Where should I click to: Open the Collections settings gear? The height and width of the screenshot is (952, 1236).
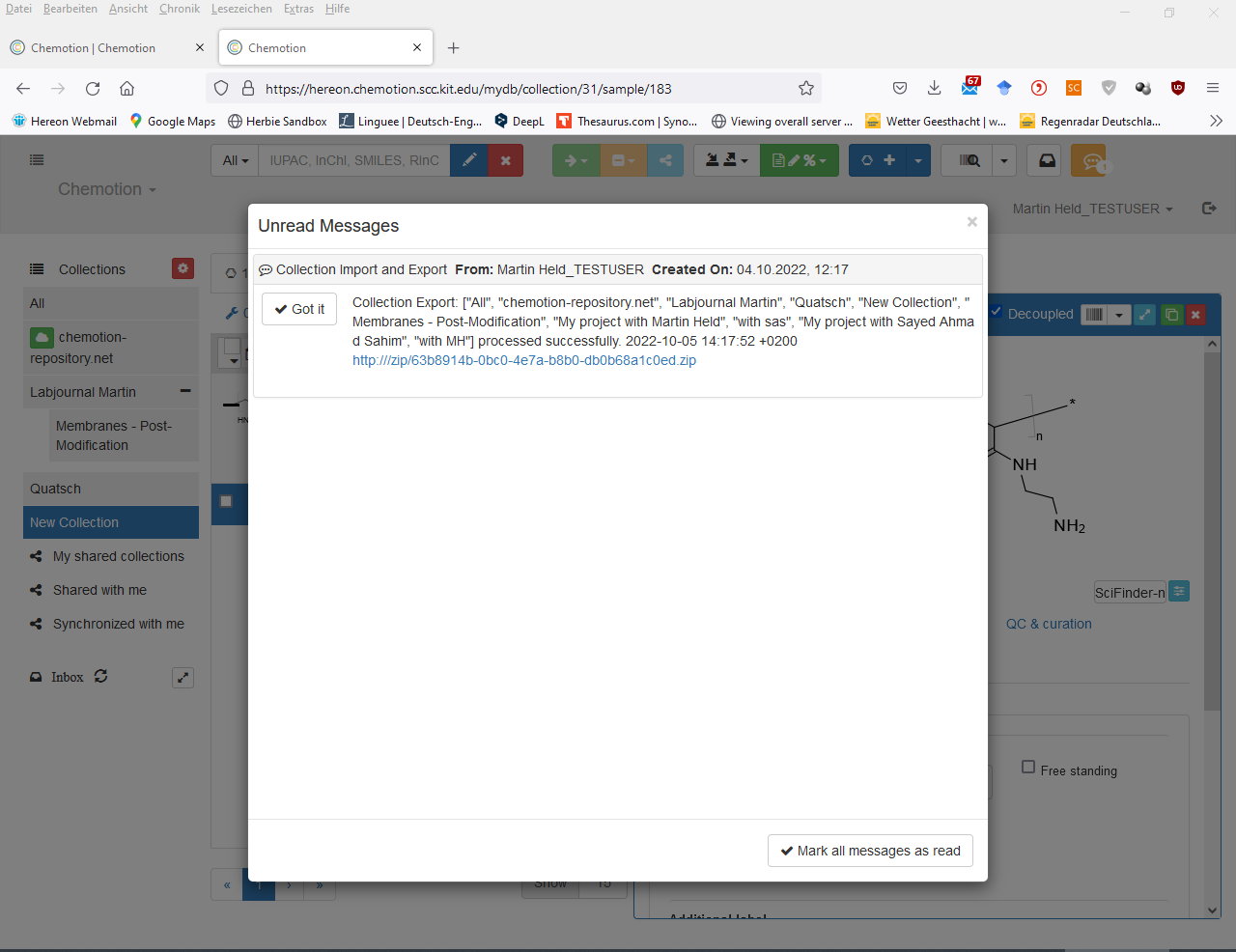pos(183,268)
